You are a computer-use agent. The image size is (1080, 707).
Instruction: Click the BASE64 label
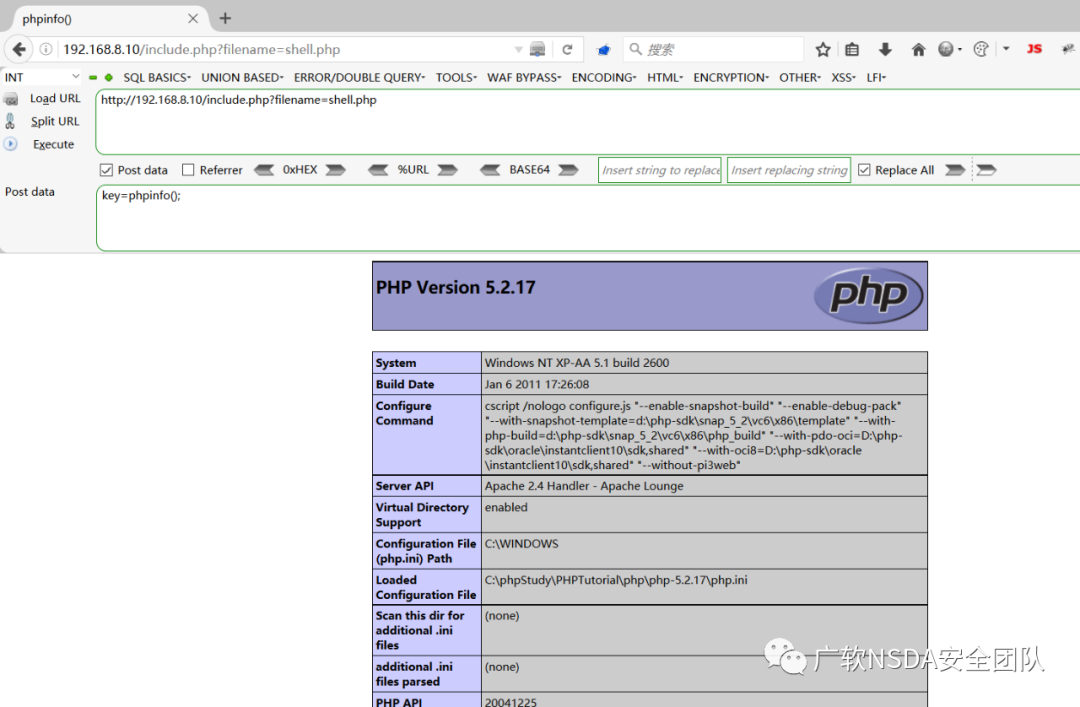tap(529, 170)
